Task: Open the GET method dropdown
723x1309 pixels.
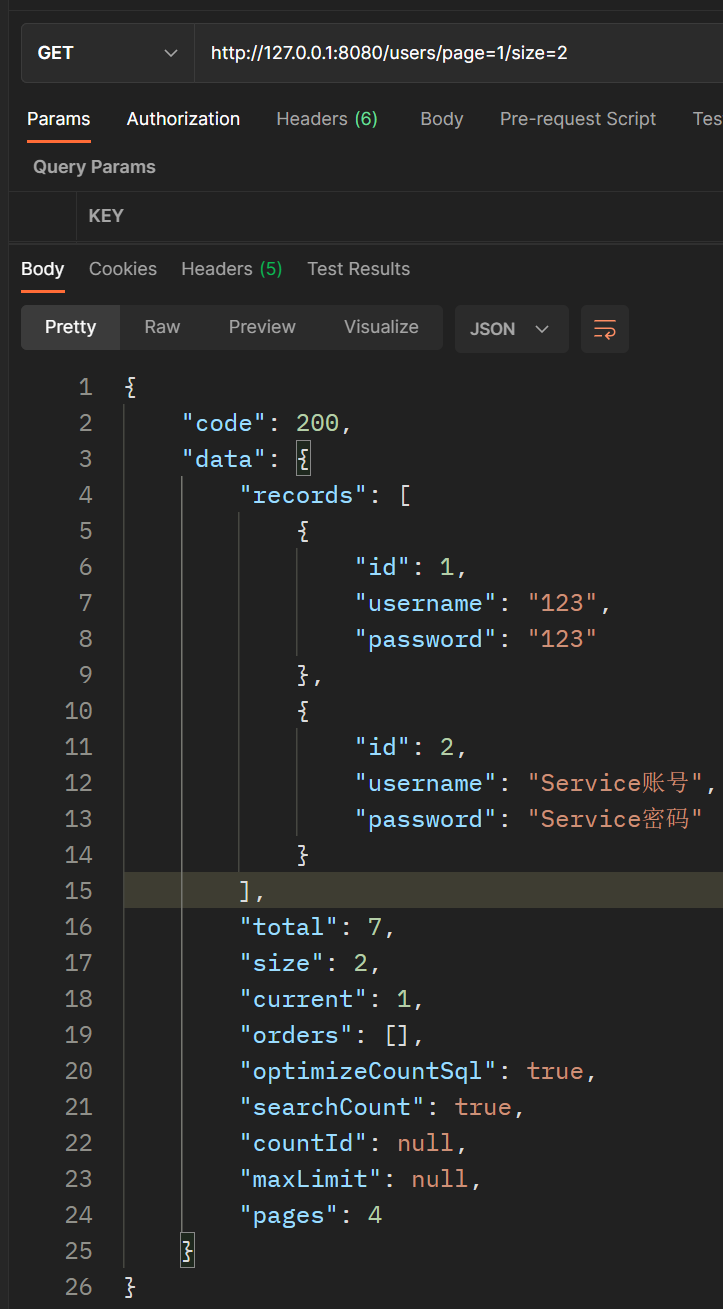Action: (107, 53)
